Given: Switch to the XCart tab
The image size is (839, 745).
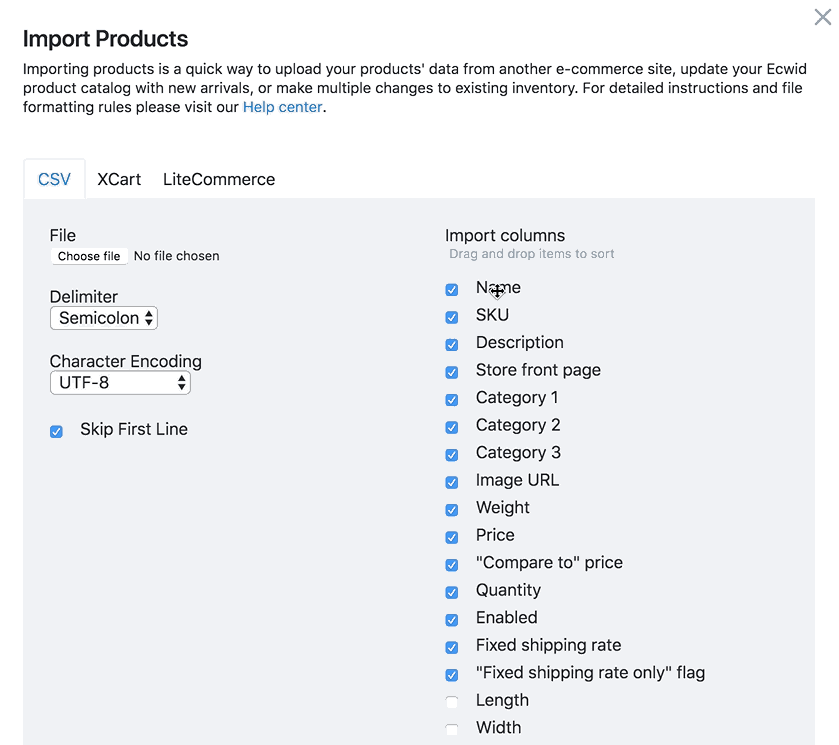Looking at the screenshot, I should [x=119, y=180].
